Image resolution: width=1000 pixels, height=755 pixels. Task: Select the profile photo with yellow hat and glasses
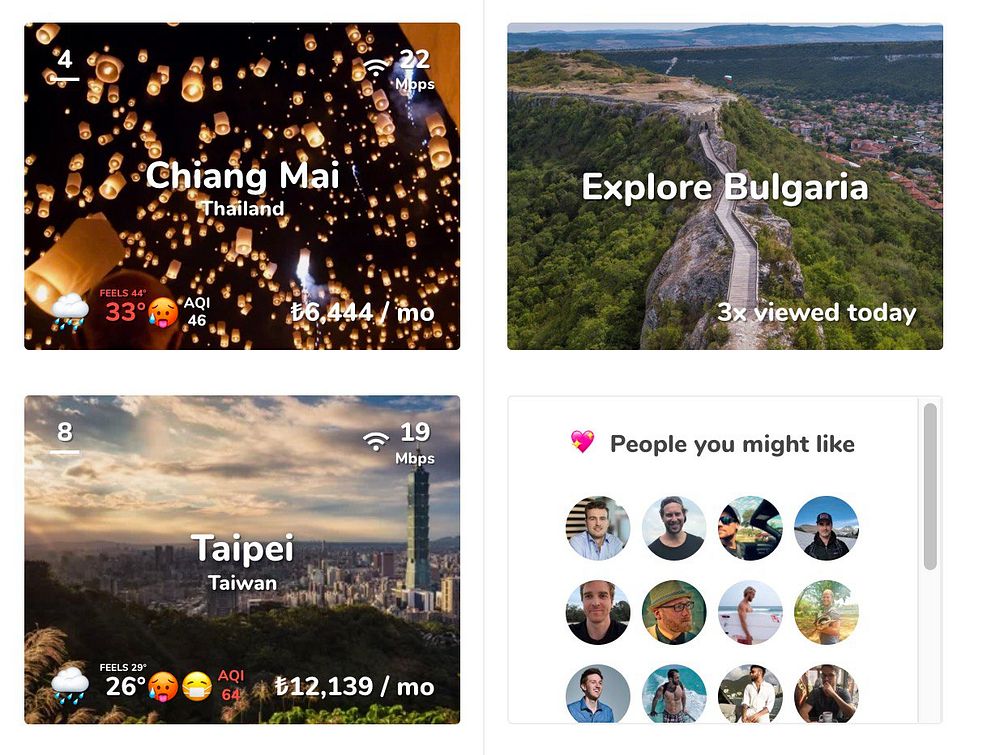[674, 612]
